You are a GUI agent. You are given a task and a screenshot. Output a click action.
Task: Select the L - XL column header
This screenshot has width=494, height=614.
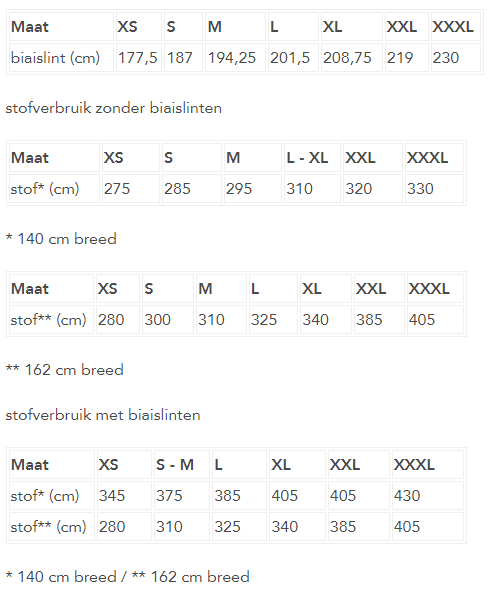[307, 158]
